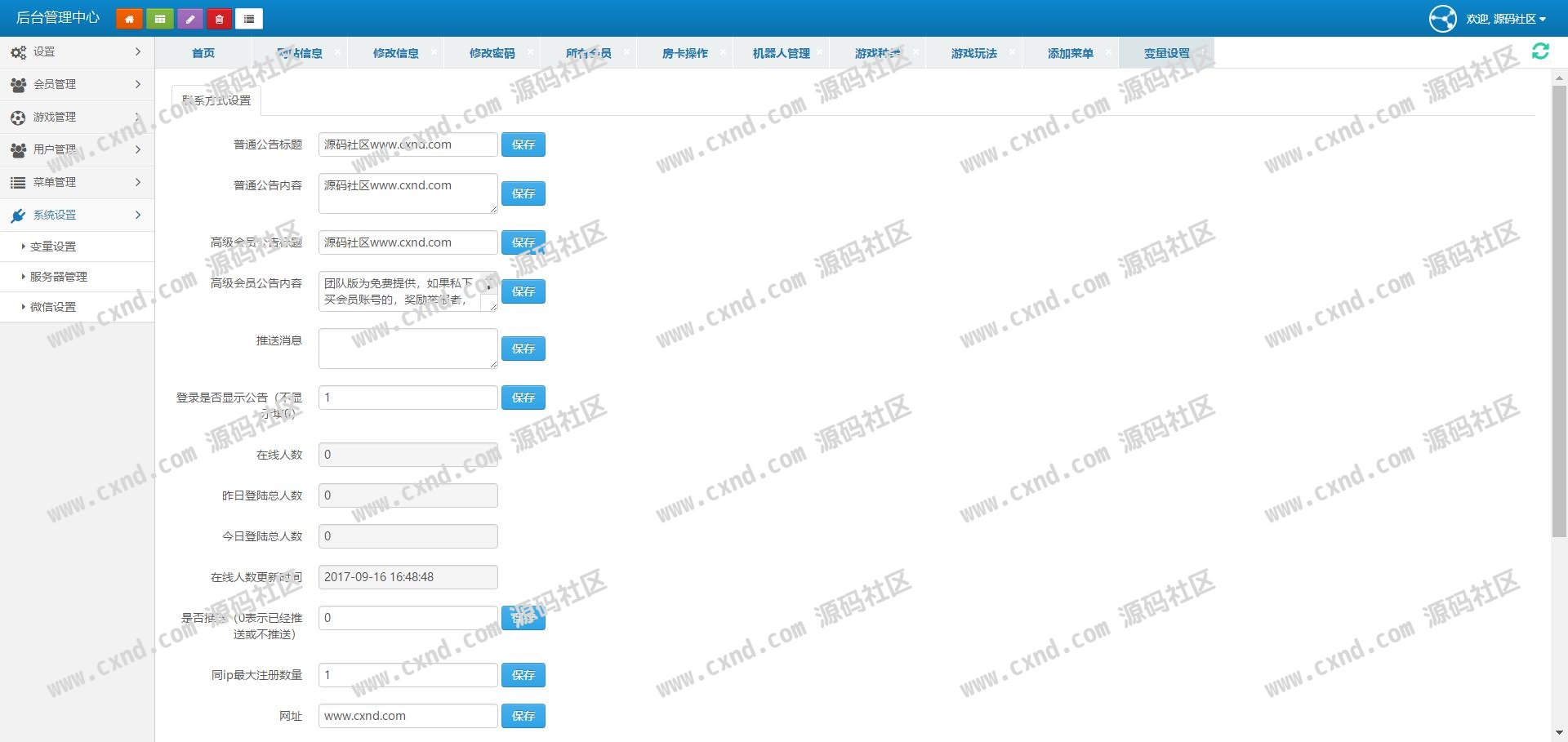The image size is (1568, 742).
Task: Collapse the 系统设置 sidebar menu
Action: [77, 215]
